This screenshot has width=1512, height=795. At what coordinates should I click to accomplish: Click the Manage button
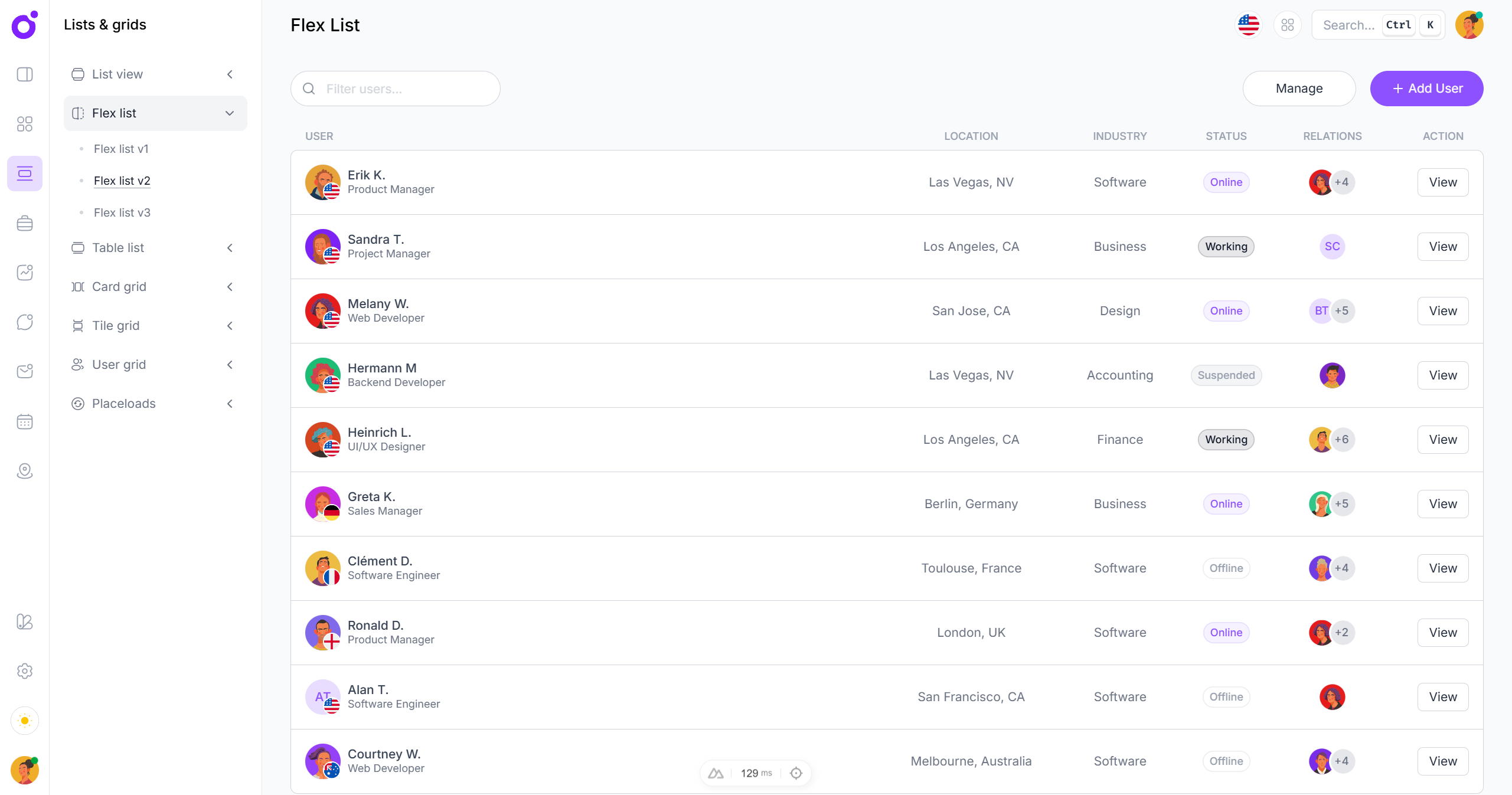point(1299,89)
